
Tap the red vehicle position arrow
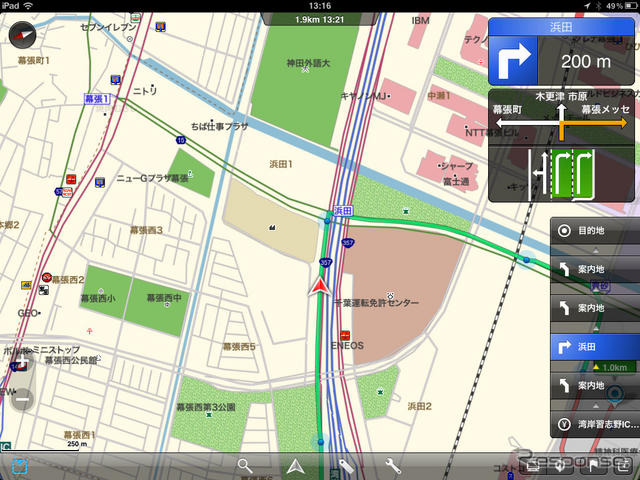pos(320,287)
